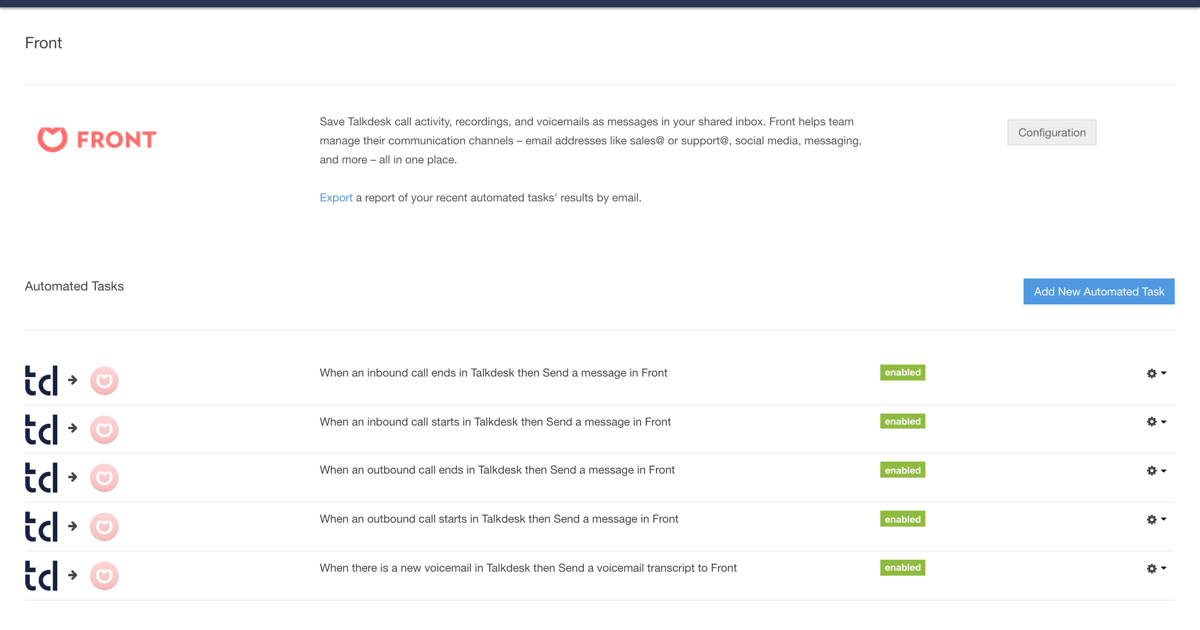This screenshot has width=1200, height=630.
Task: Select the Talkdesk td icon on the voicemail row
Action: [x=39, y=576]
